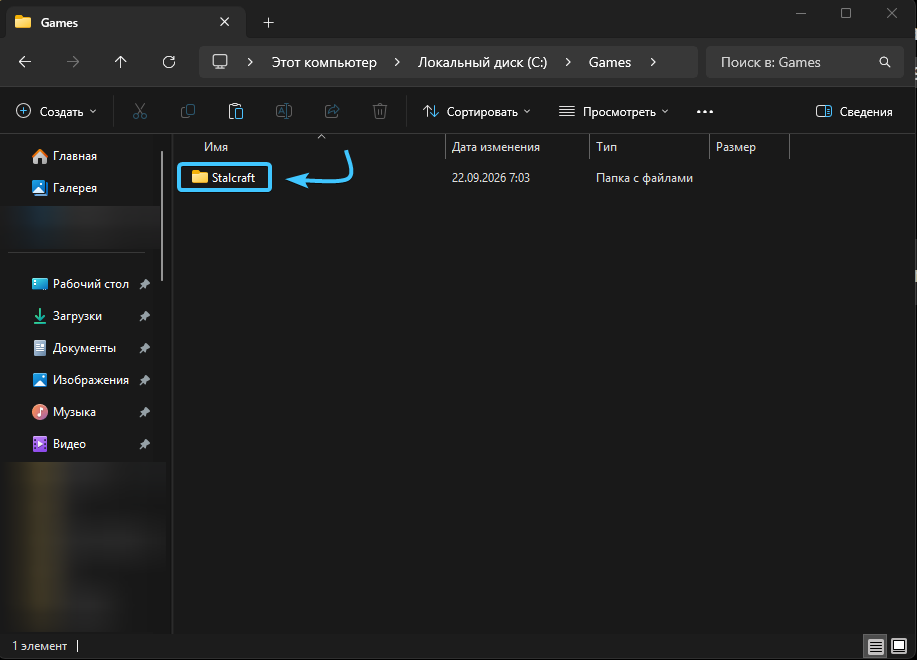917x660 pixels.
Task: Open Документы in the sidebar
Action: 74,348
